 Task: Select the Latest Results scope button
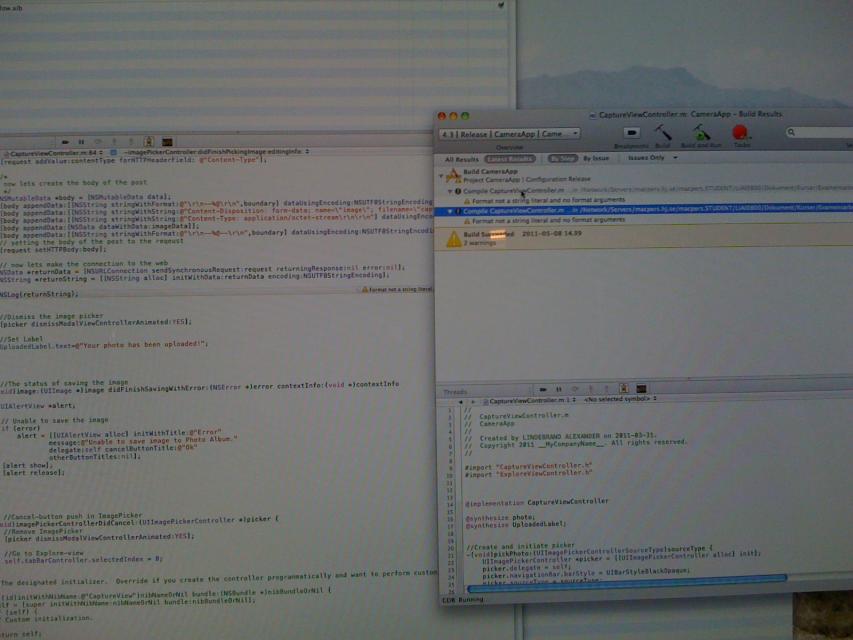point(510,159)
